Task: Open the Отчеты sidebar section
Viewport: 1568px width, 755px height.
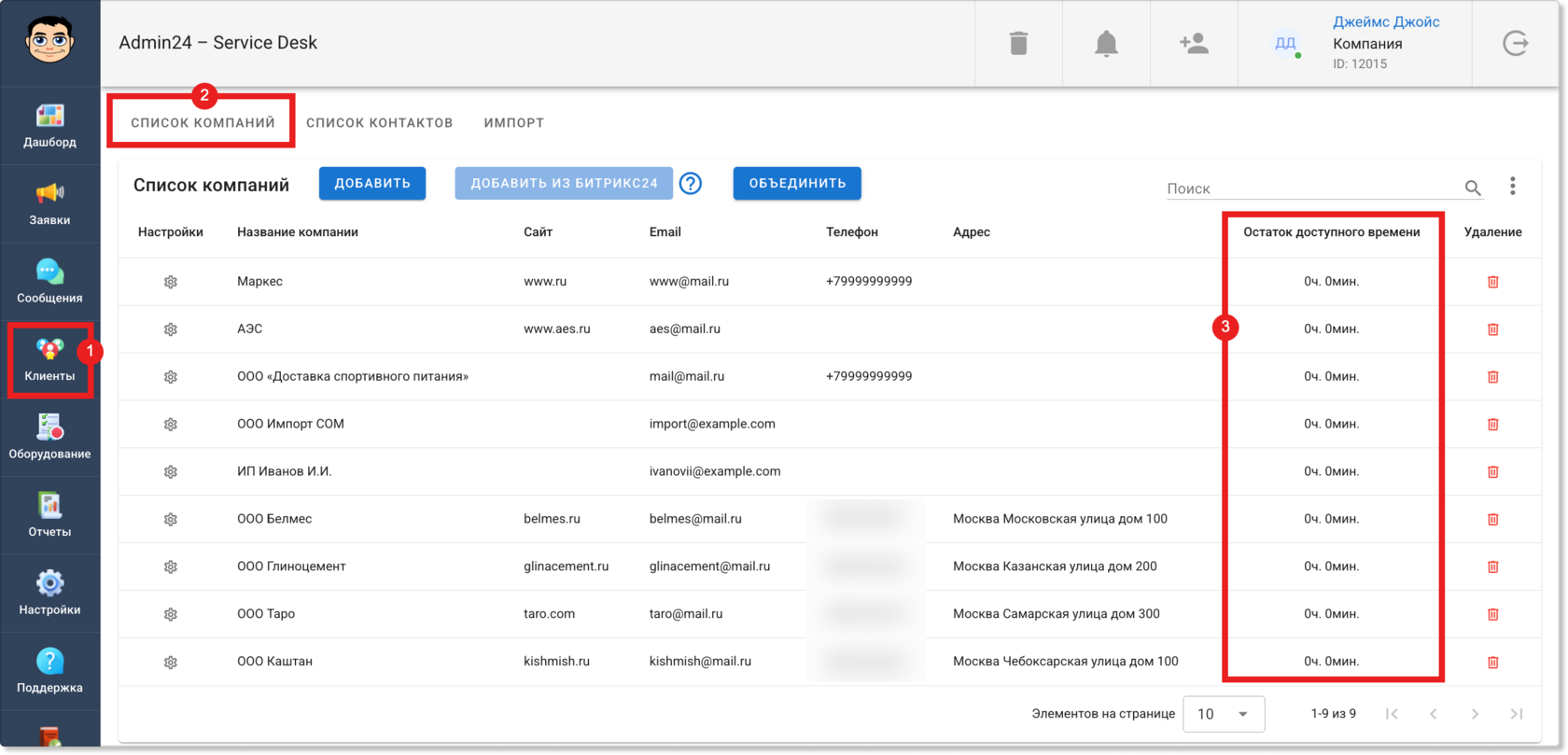Action: (x=49, y=516)
